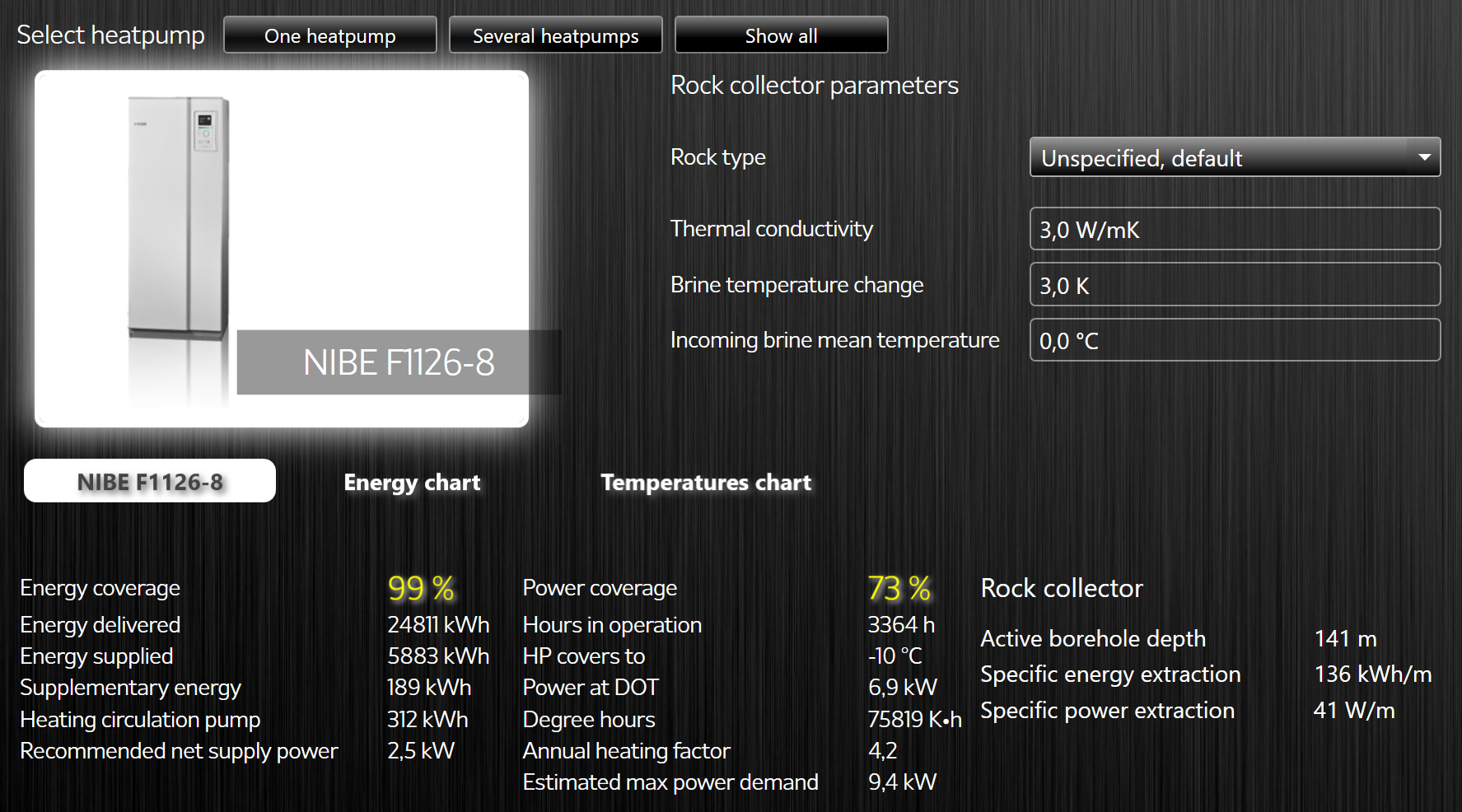Click the 41 W/m specific power extraction value
This screenshot has width=1462, height=812.
point(1354,711)
